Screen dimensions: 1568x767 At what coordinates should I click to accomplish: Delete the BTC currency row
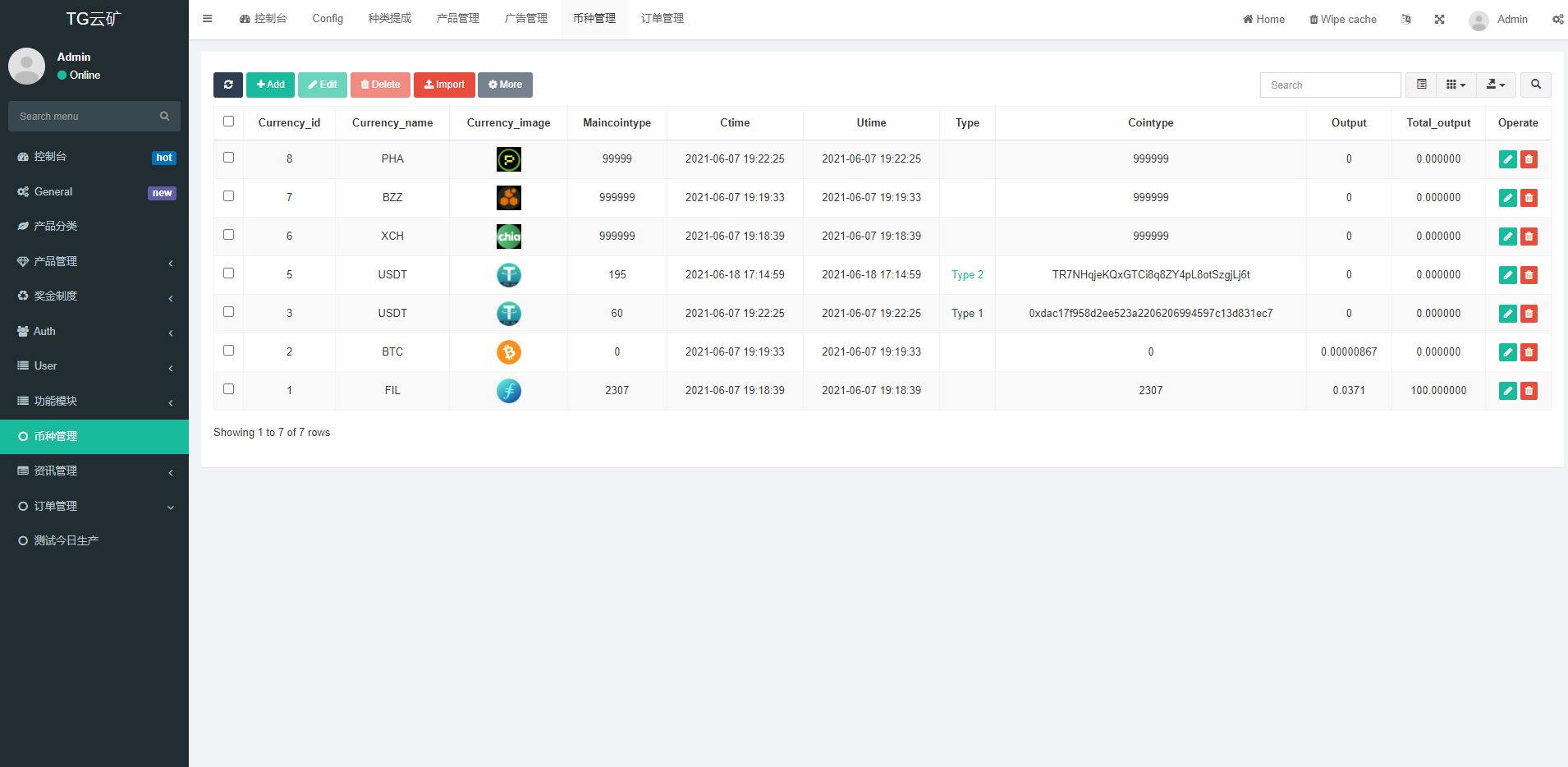[1529, 351]
